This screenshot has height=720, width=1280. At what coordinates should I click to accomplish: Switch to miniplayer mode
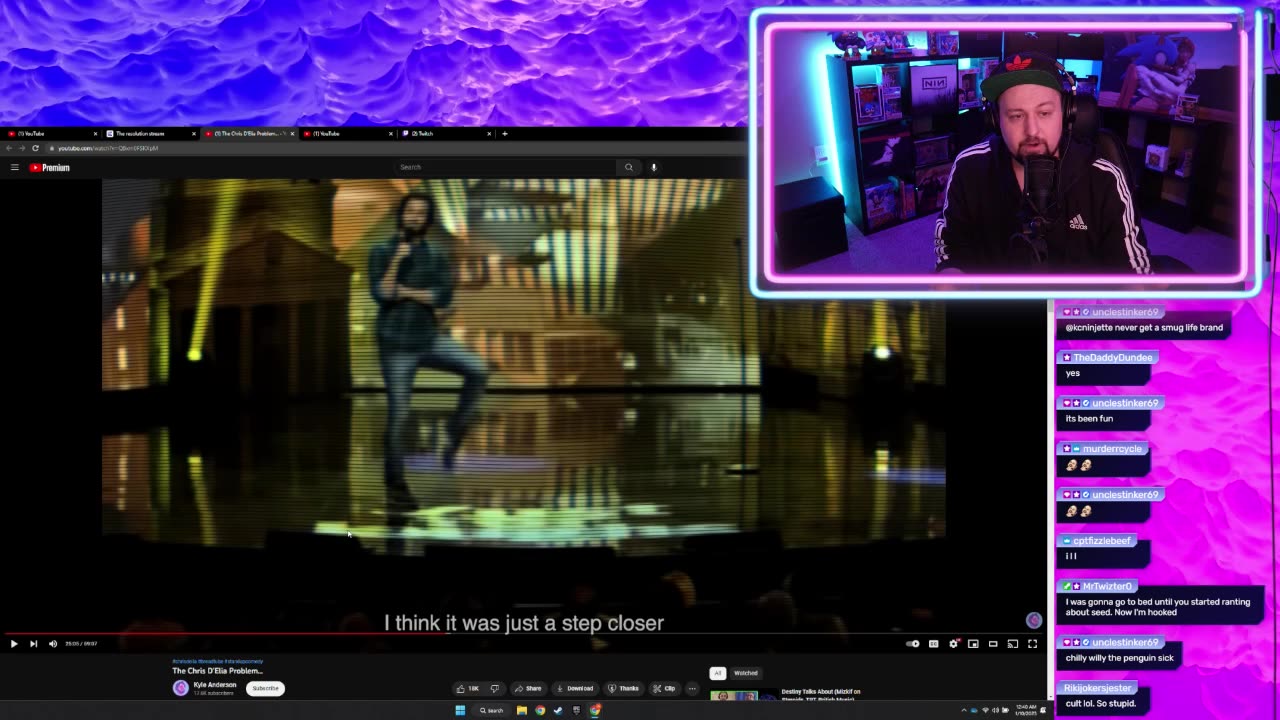click(x=973, y=644)
